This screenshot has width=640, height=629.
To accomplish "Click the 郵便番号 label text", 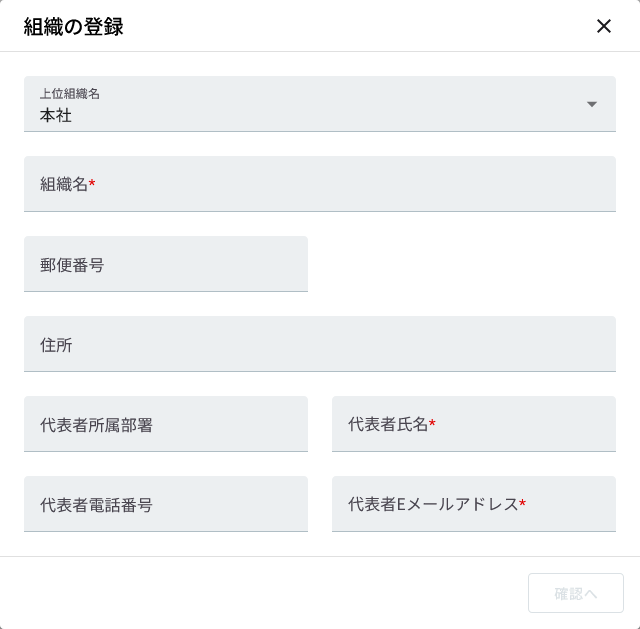I will (72, 265).
